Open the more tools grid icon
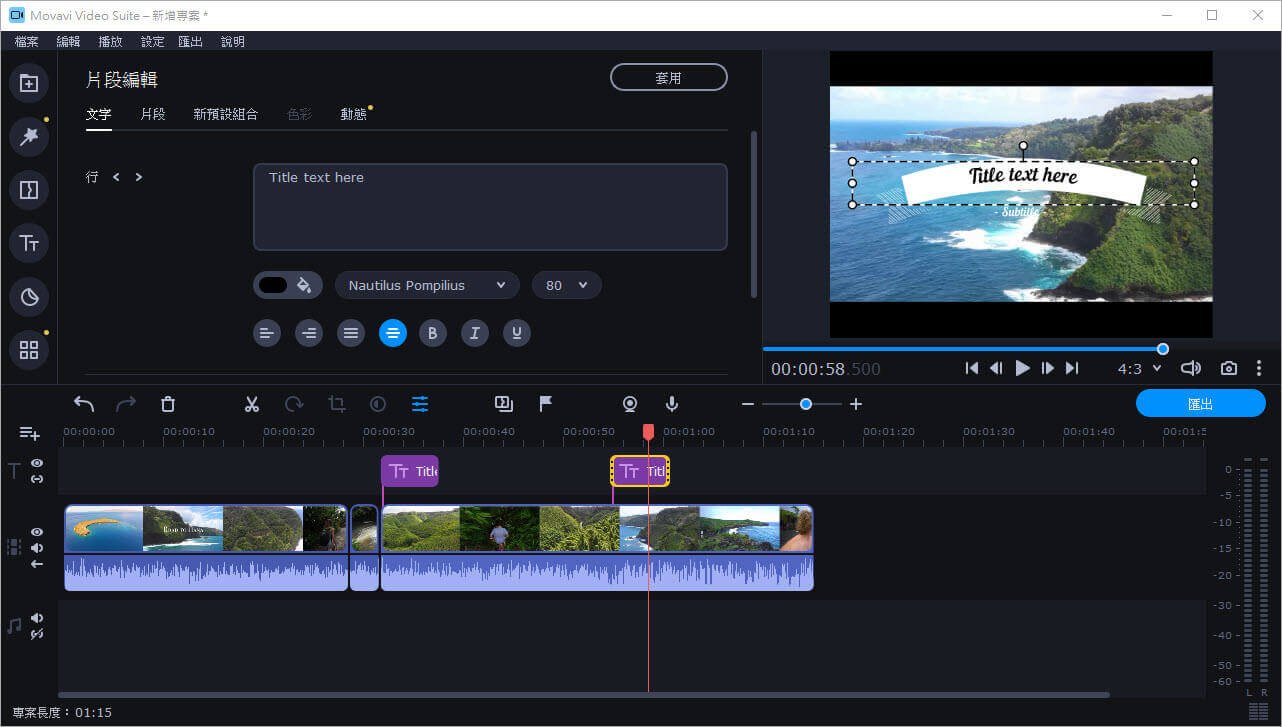The height and width of the screenshot is (727, 1282). coord(29,350)
